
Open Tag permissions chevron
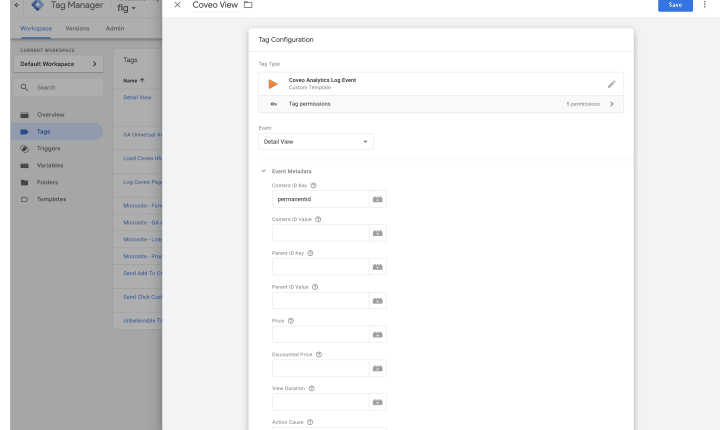point(612,104)
